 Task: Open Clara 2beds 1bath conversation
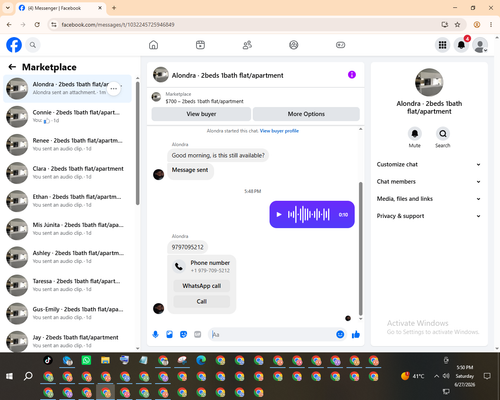[x=68, y=173]
